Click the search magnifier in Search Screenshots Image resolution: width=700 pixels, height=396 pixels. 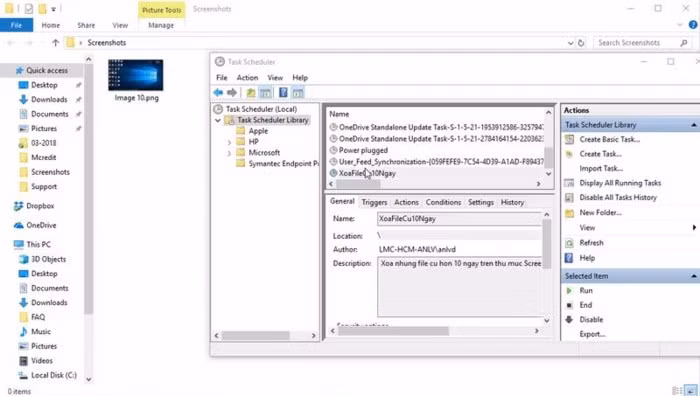(683, 43)
